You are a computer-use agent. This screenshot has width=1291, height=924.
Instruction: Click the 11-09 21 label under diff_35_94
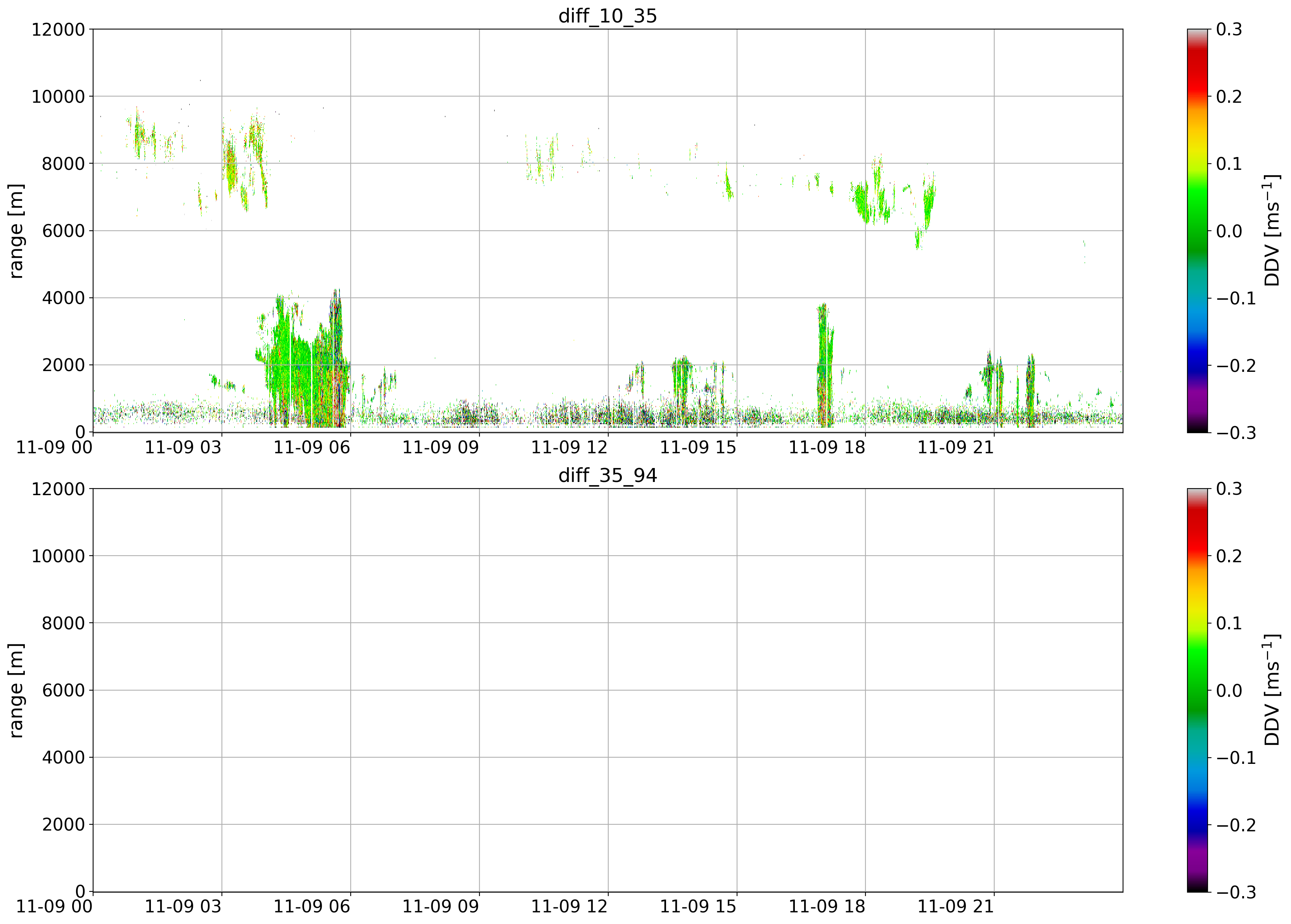point(956,907)
